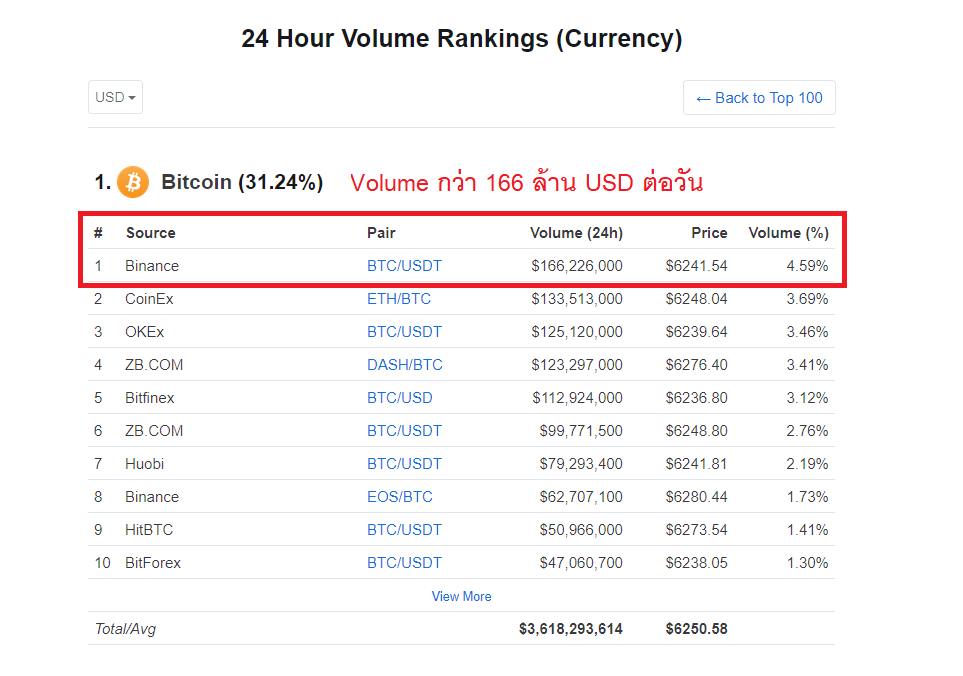Screen dimensions: 963x676
Task: Click the 'Bitfinex' source name
Action: pos(150,398)
